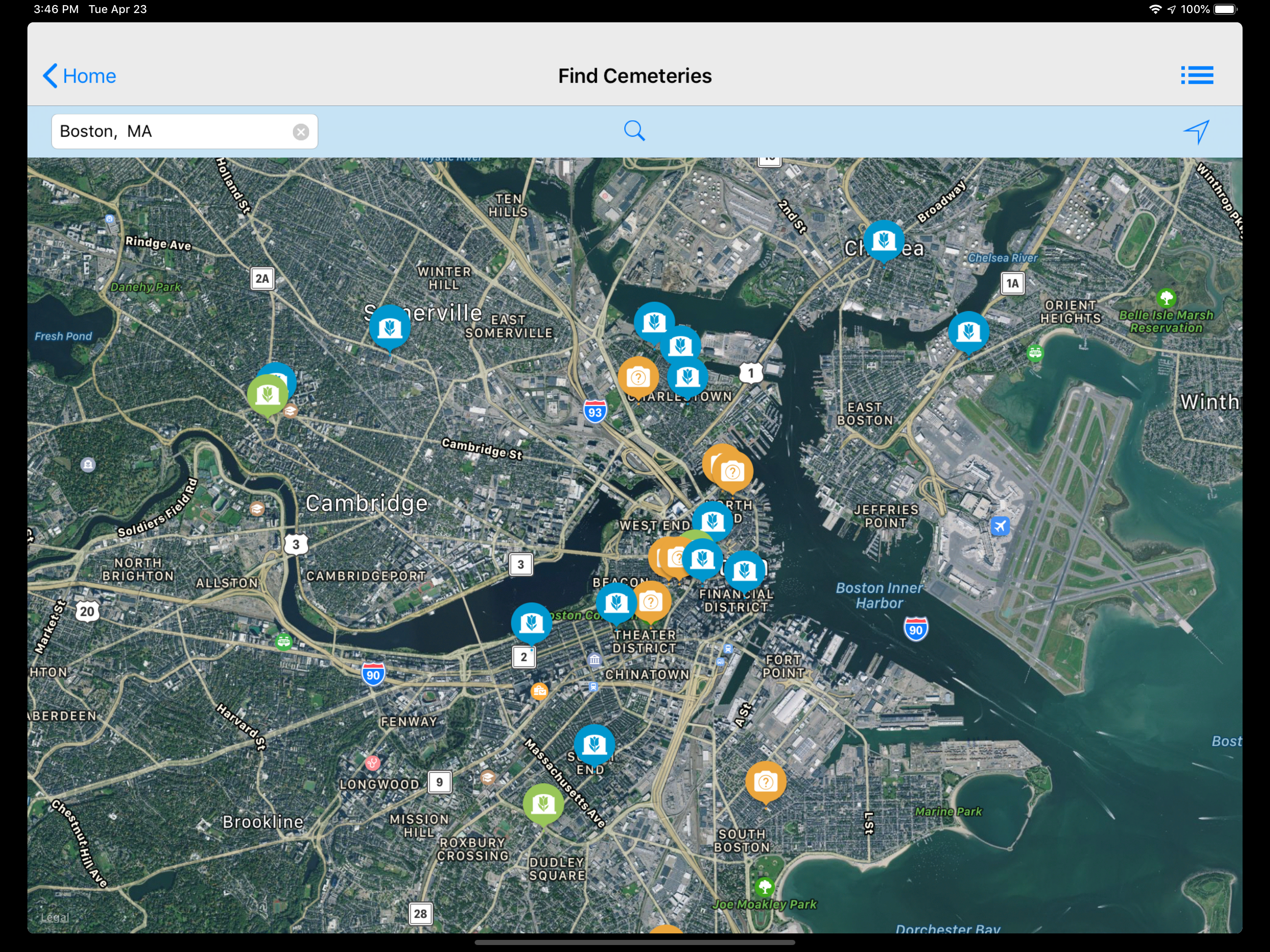Select the green cemetery pin near Fresh Pond
Image resolution: width=1270 pixels, height=952 pixels.
tap(268, 395)
